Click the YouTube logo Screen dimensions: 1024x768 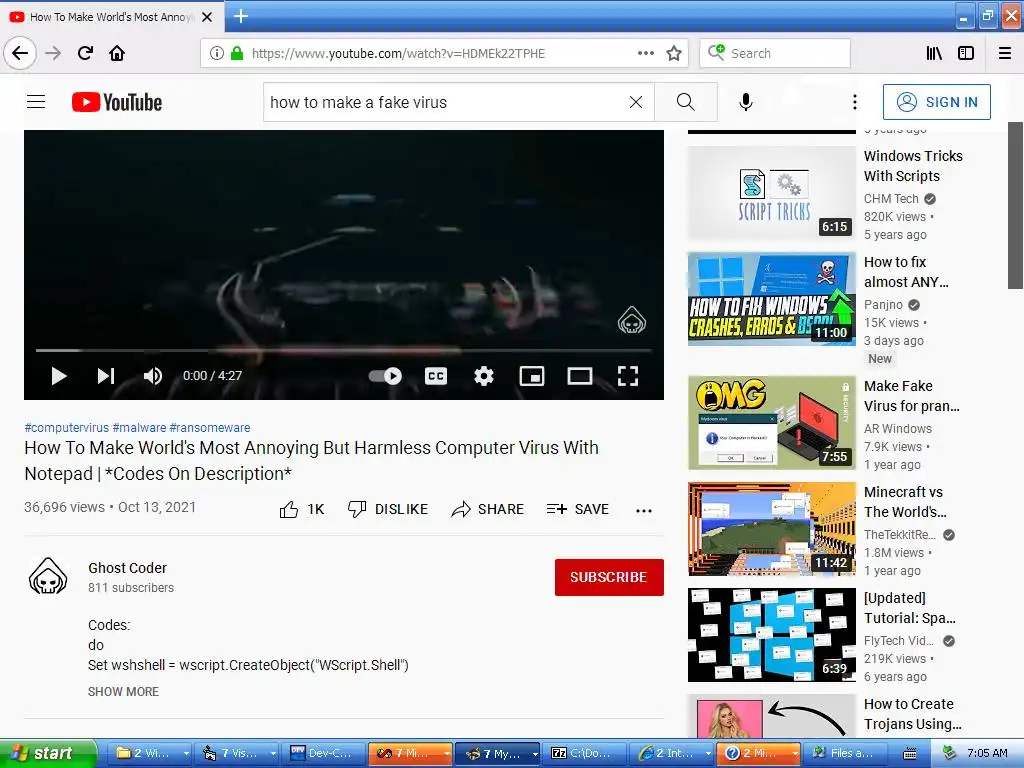click(117, 102)
